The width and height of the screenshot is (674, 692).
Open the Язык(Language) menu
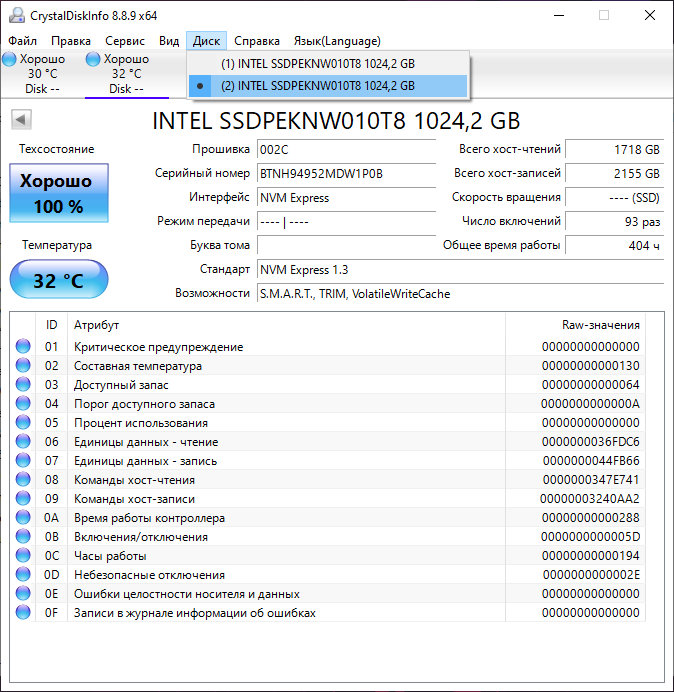click(337, 41)
